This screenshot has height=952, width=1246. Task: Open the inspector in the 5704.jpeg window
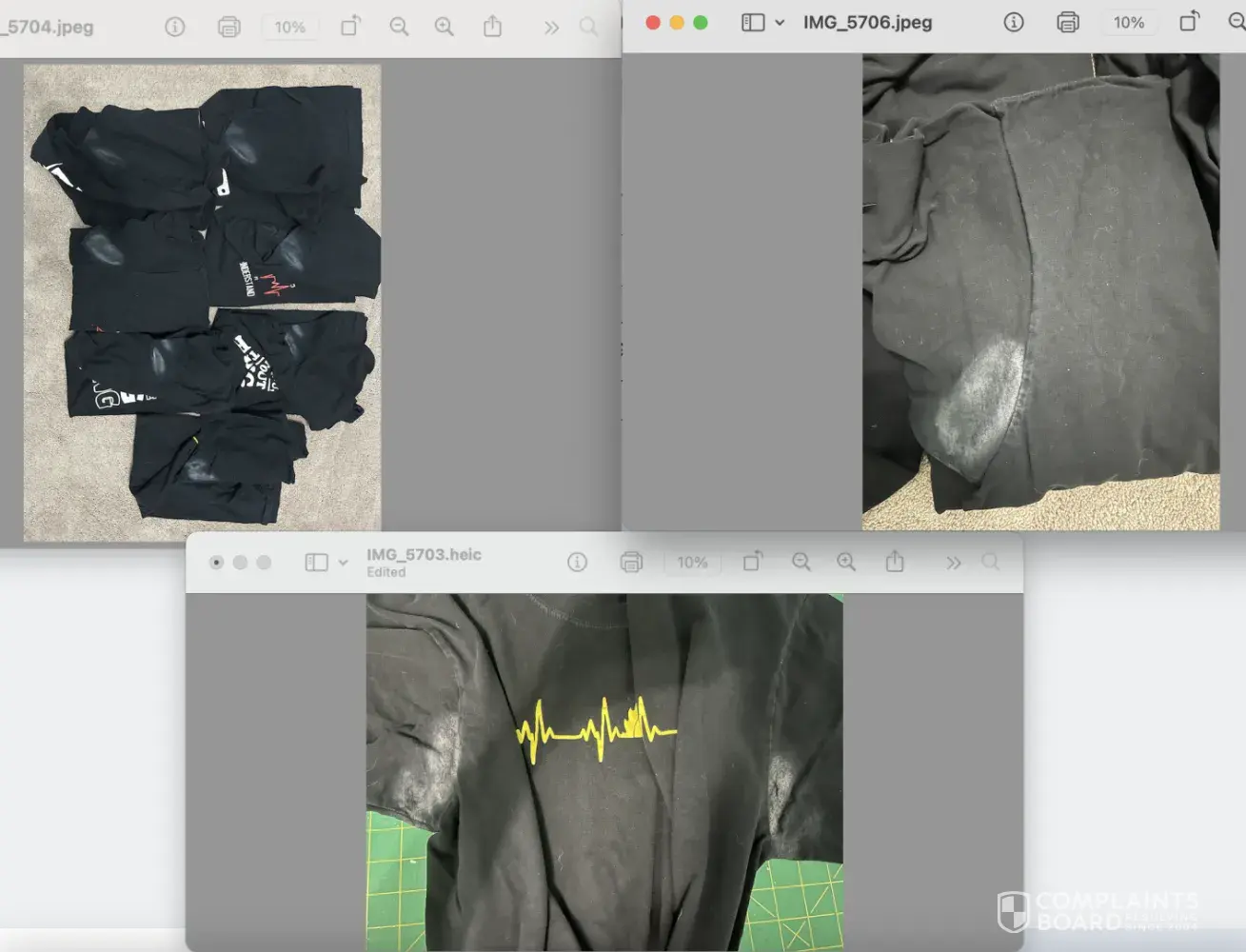(175, 27)
